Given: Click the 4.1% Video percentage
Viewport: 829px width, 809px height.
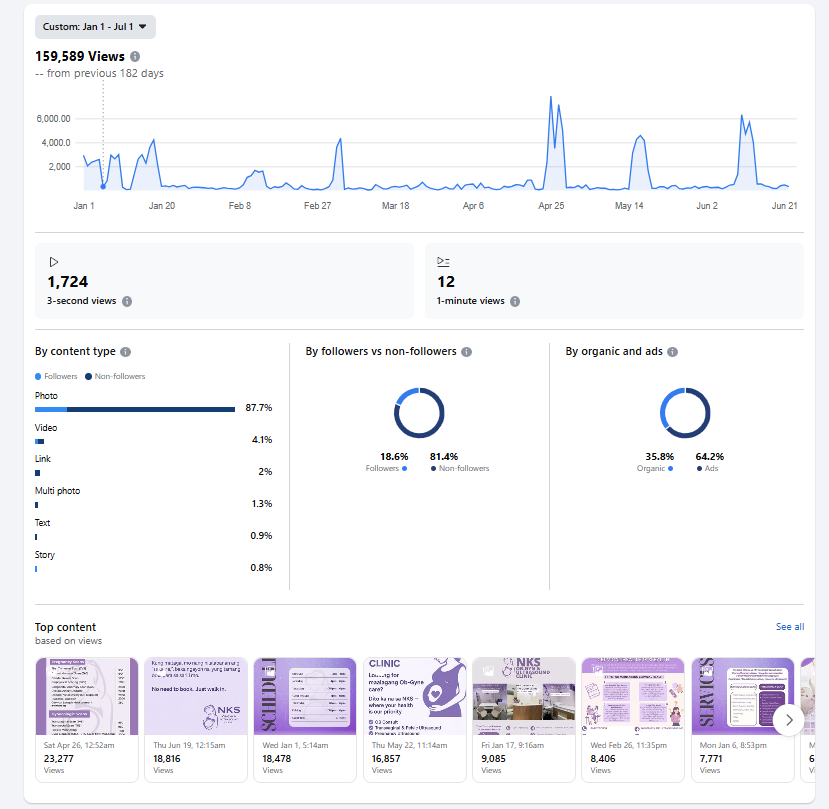Looking at the screenshot, I should [x=262, y=440].
